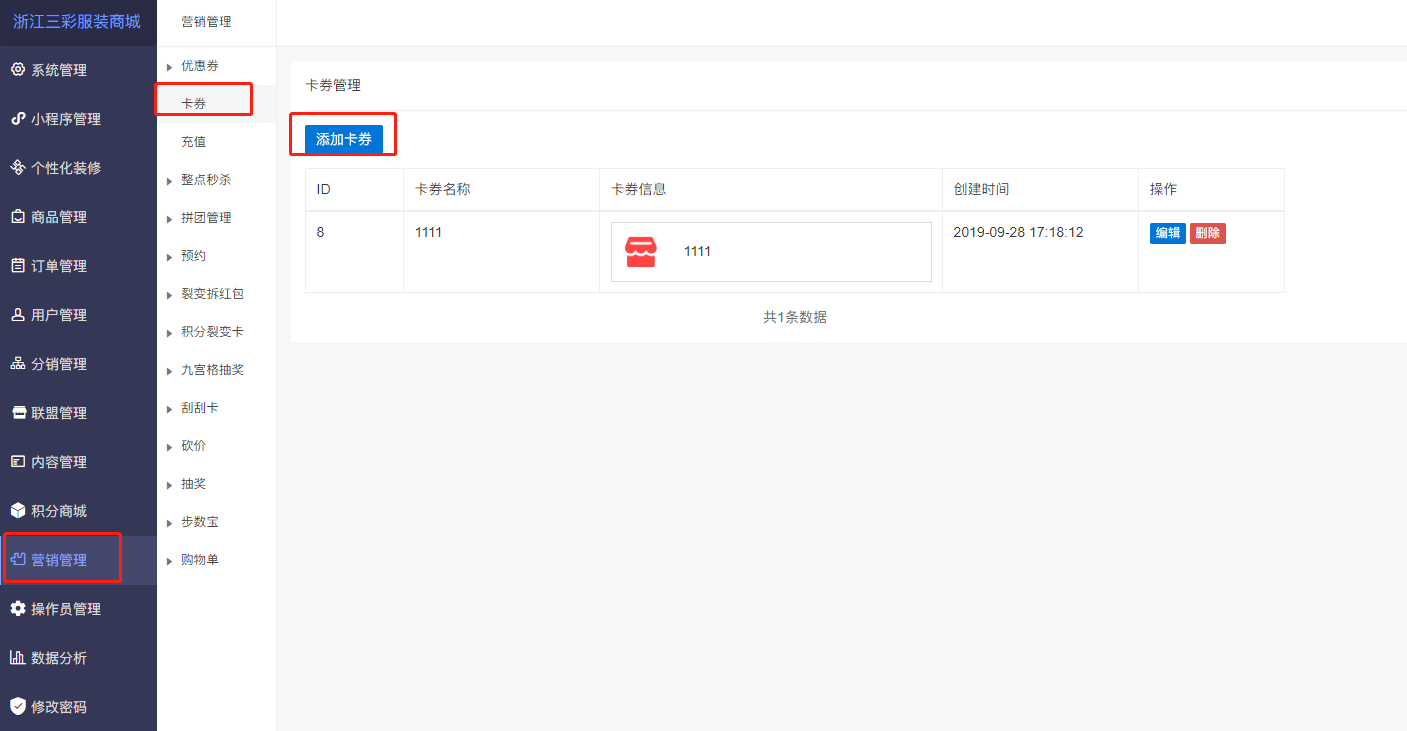1407x731 pixels.
Task: Click 删除 for card 1111
Action: [1208, 233]
